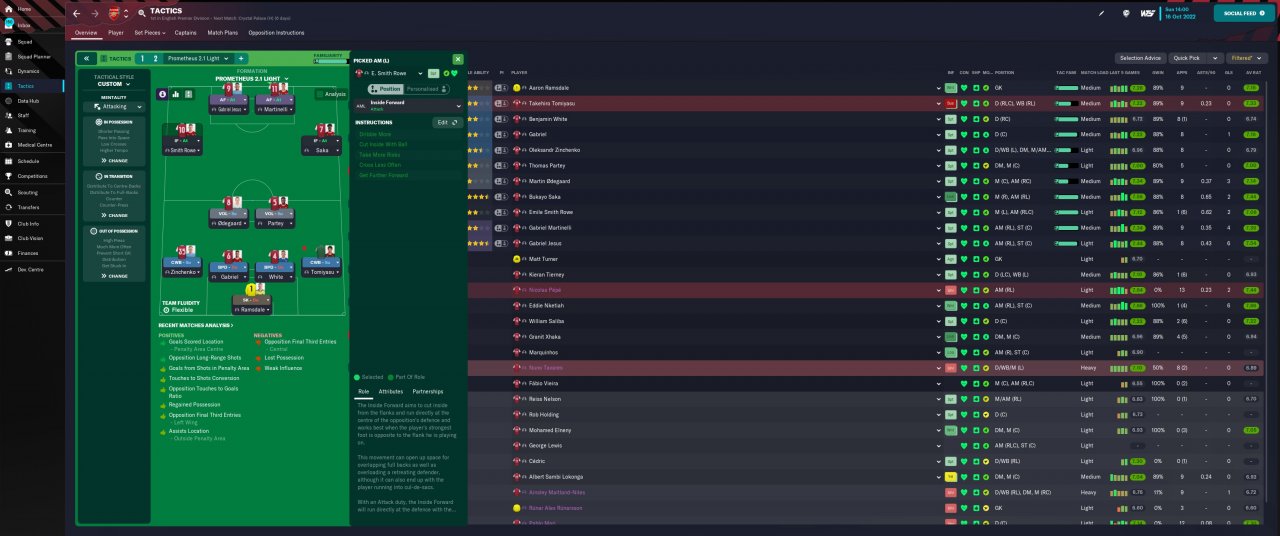
Task: Click the search magnifier icon beside the Tactics title
Action: tap(142, 14)
